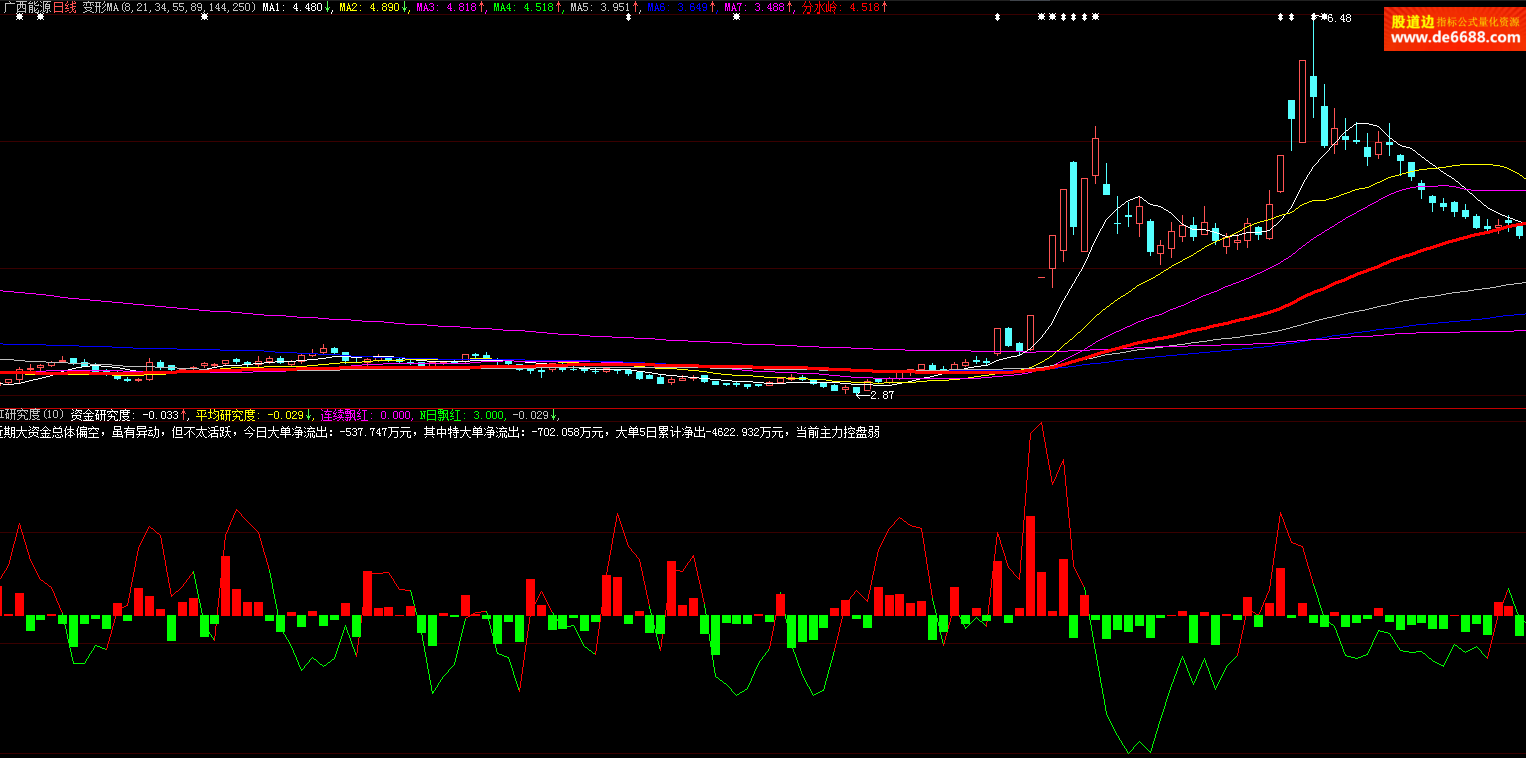Click the tallest red candlestick below 6.48
The width and height of the screenshot is (1526, 758).
[1302, 102]
